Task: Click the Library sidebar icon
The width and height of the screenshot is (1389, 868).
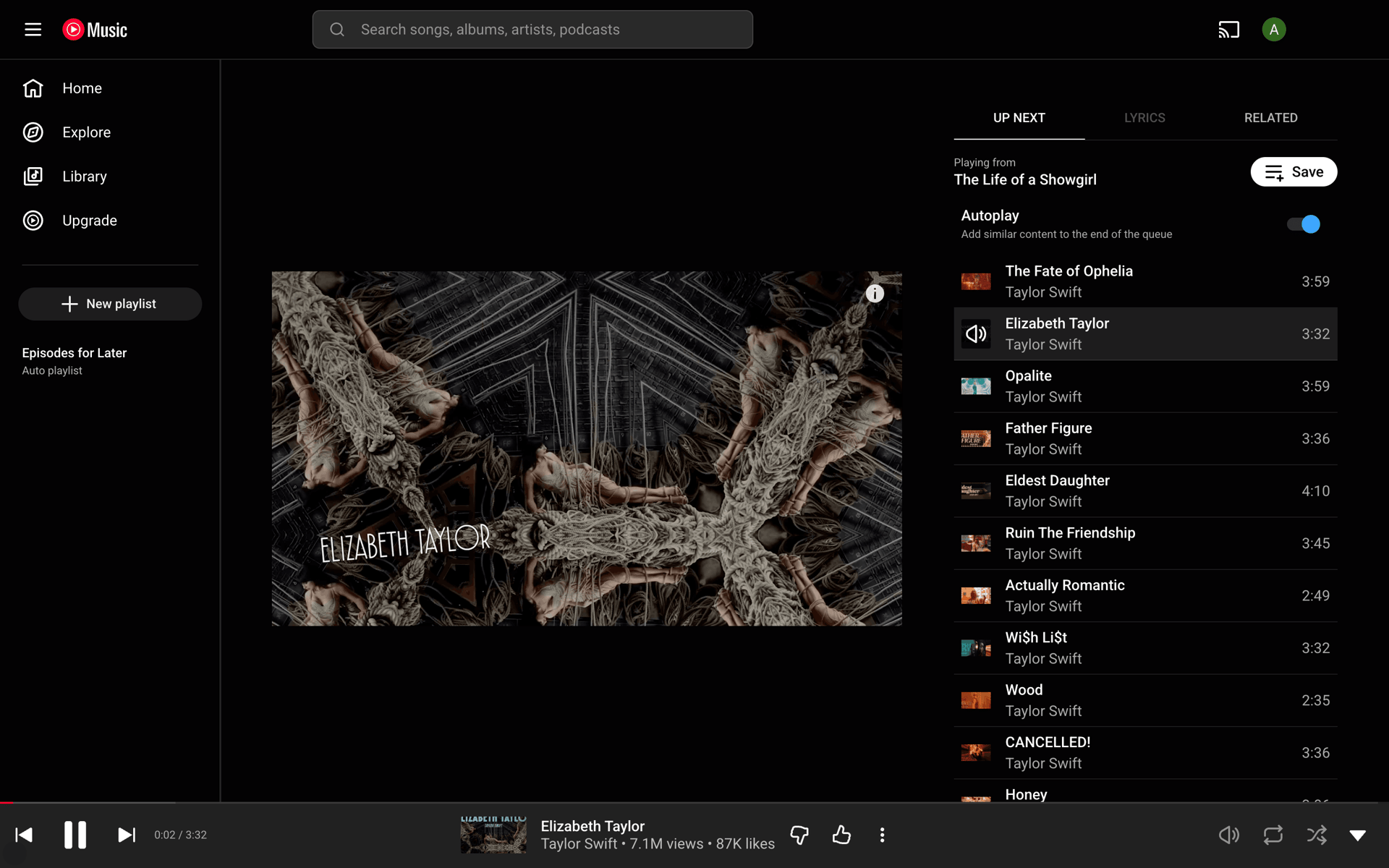Action: click(33, 176)
